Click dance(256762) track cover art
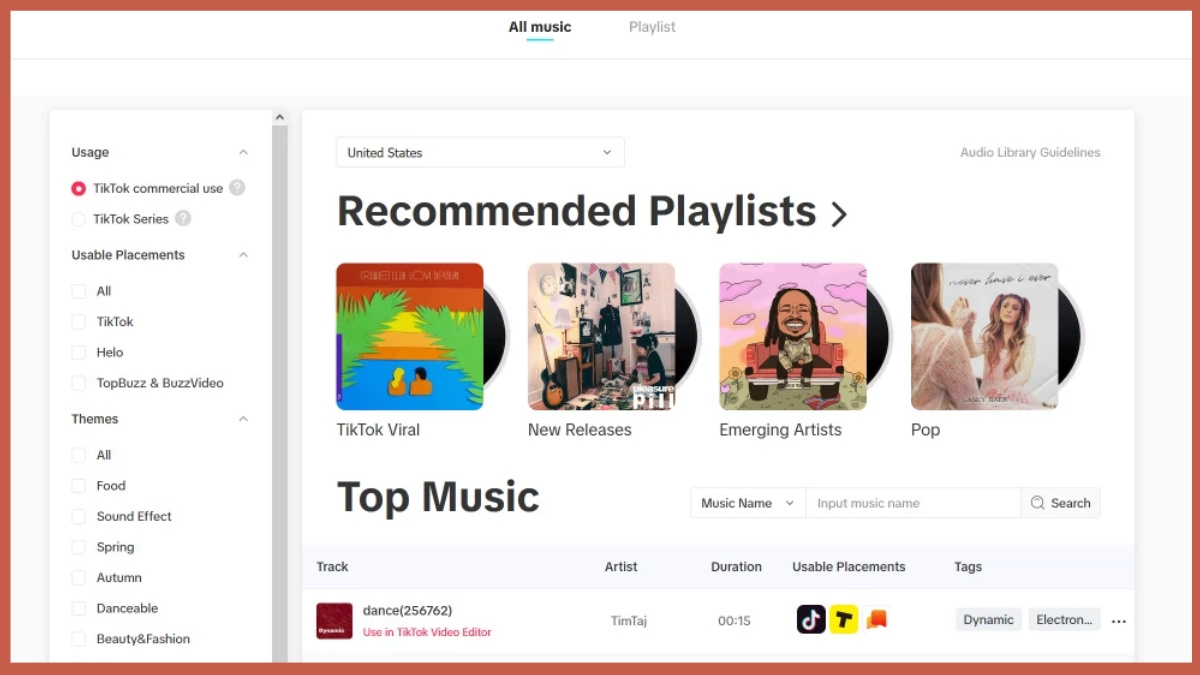Screen dimensions: 1200x675 (x=334, y=621)
